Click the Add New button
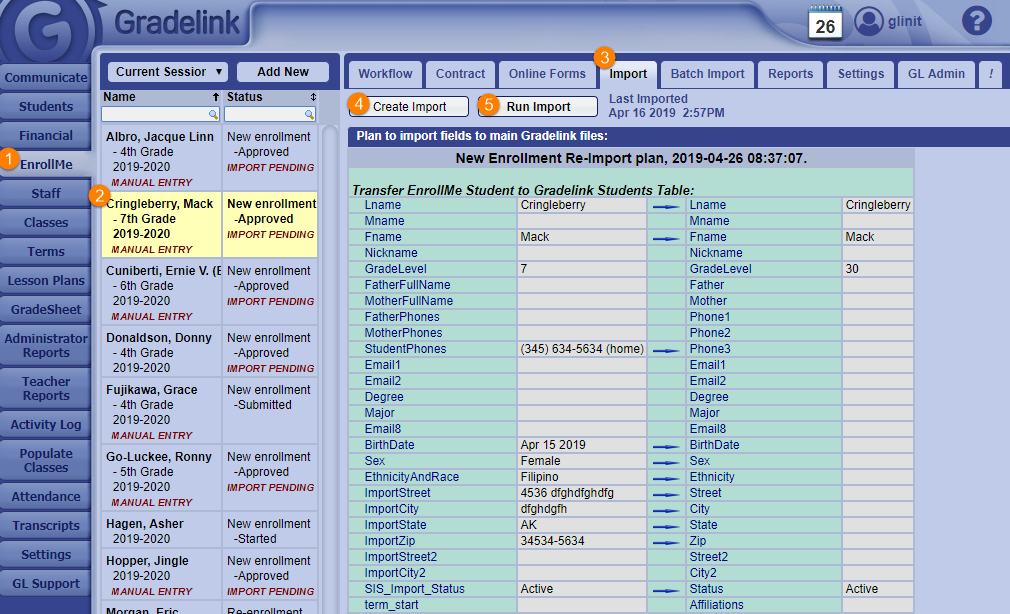Screen dimensions: 1010x614 [283, 72]
